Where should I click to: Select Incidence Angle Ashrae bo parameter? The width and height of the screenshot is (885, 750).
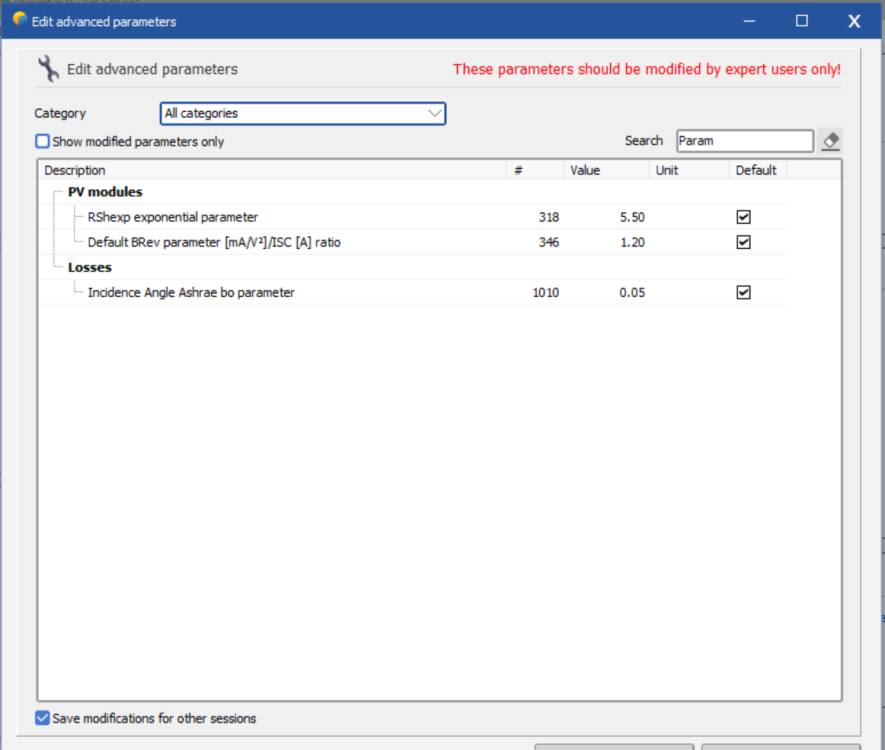click(x=190, y=293)
